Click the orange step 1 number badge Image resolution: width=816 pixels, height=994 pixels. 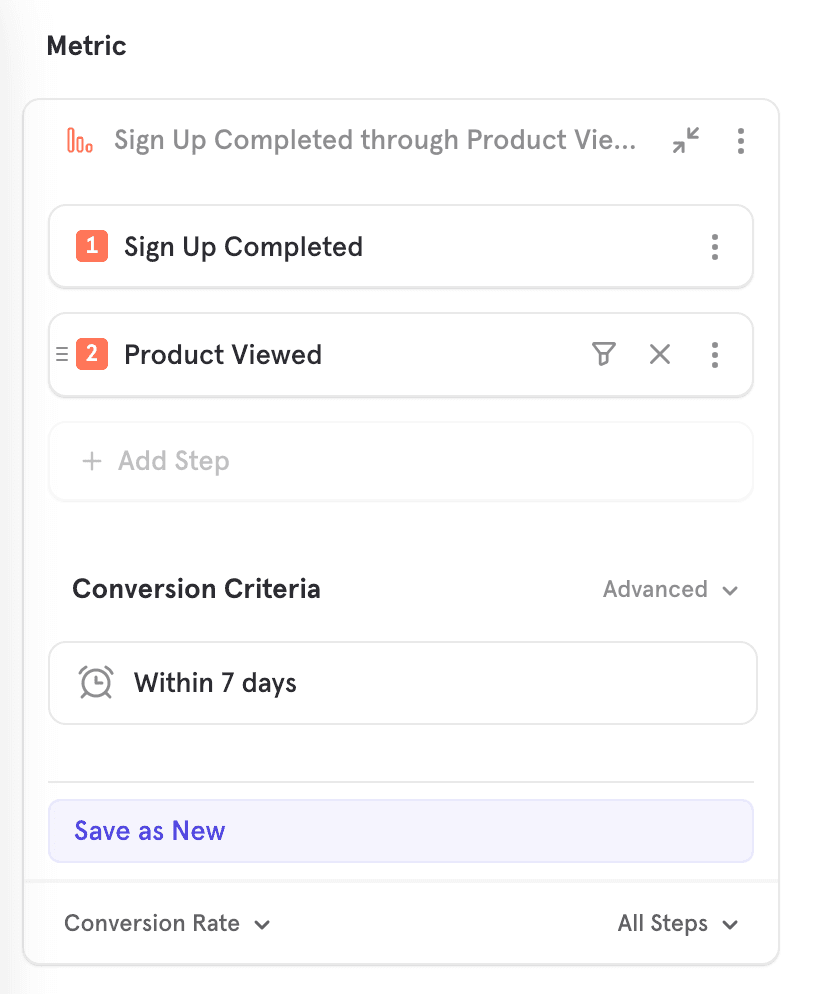click(x=91, y=246)
